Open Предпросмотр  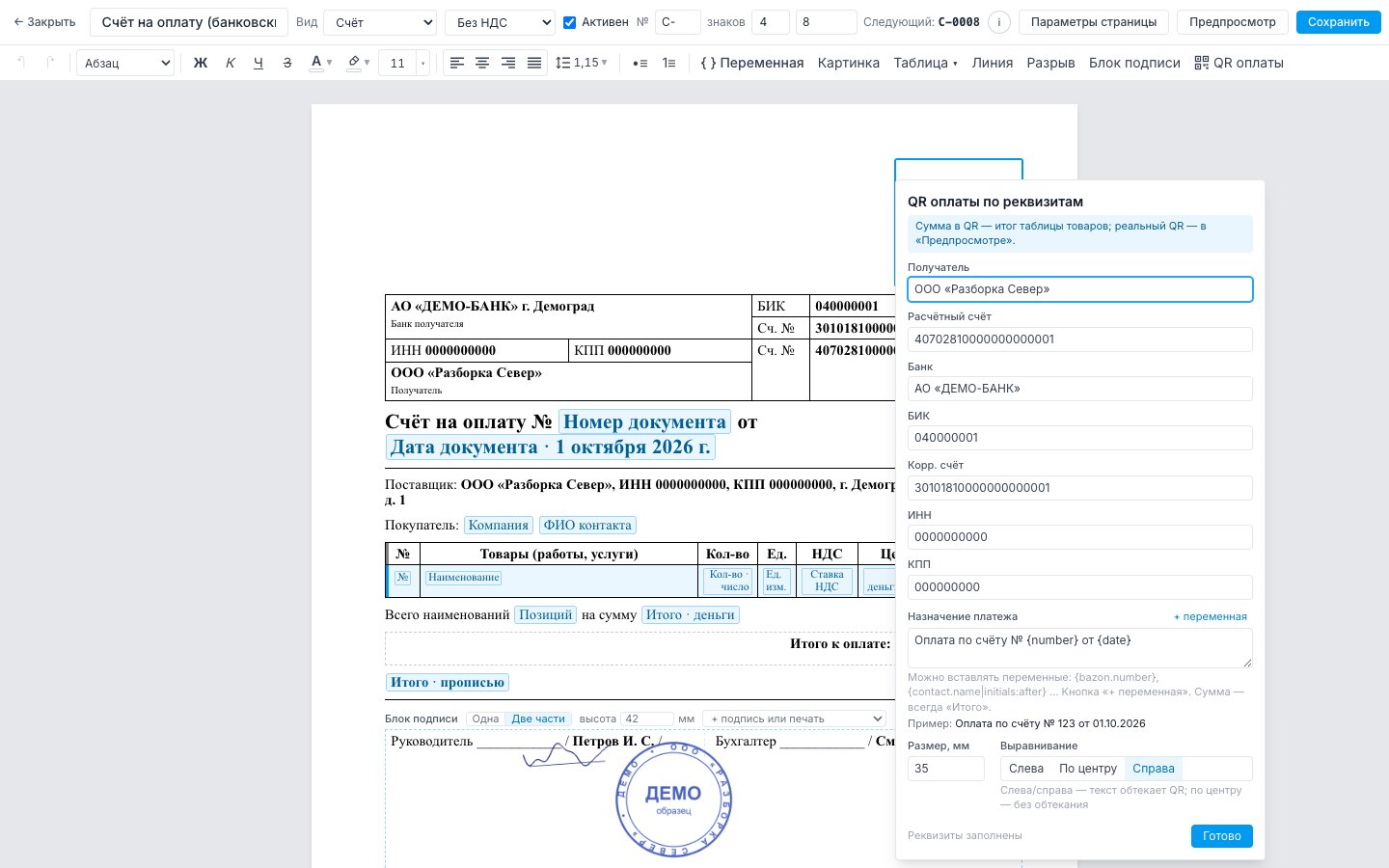point(1232,22)
